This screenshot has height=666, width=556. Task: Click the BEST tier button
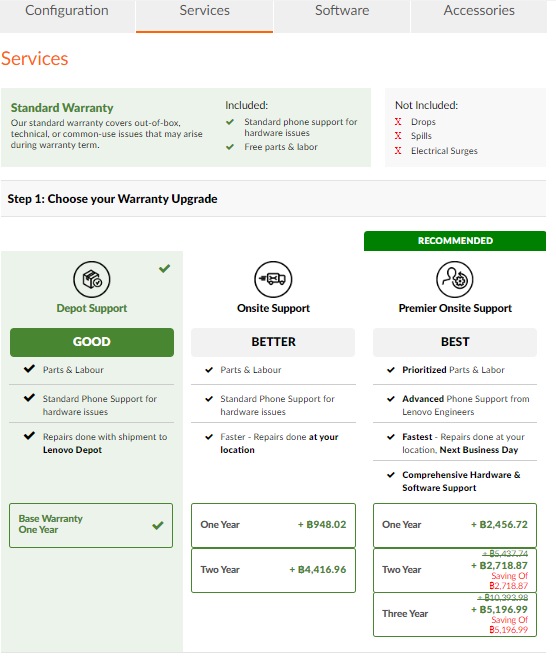[x=455, y=342]
